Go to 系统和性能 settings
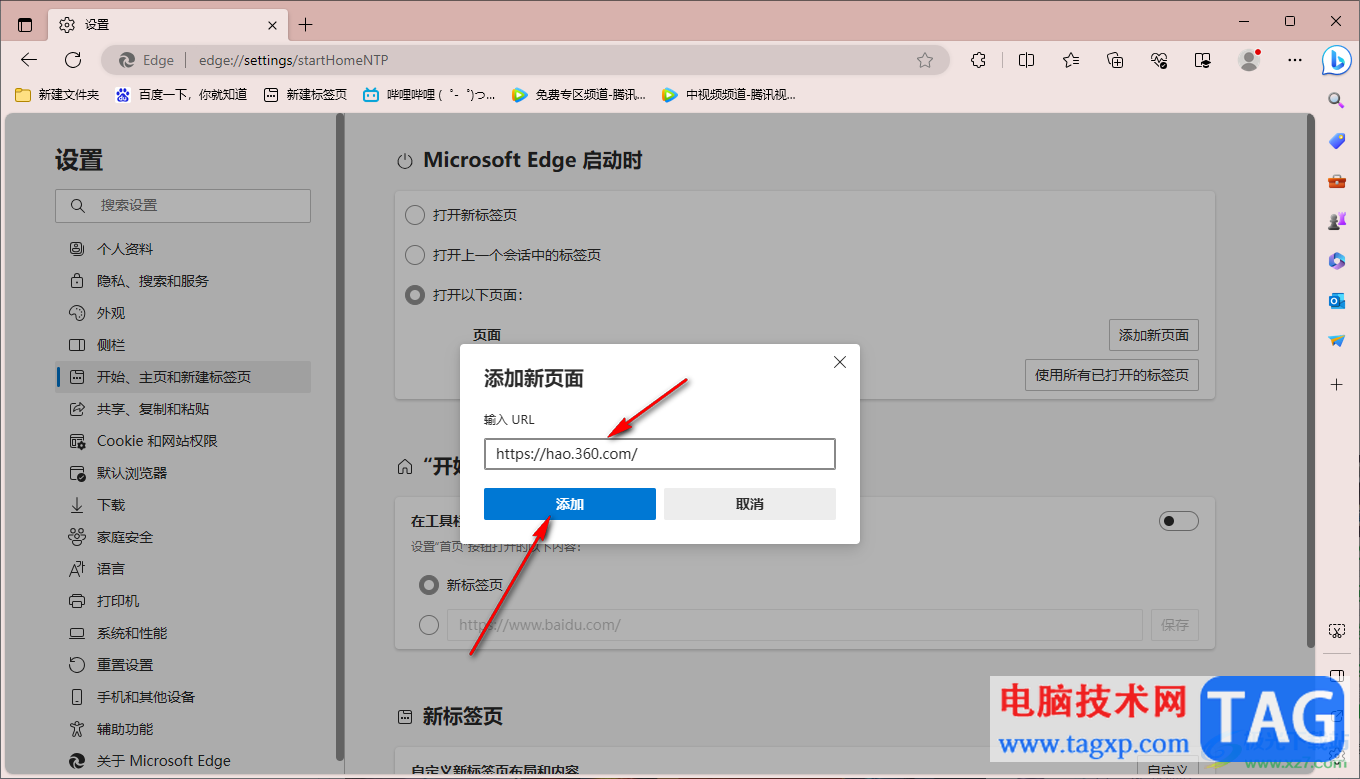Image resolution: width=1360 pixels, height=779 pixels. [183, 633]
